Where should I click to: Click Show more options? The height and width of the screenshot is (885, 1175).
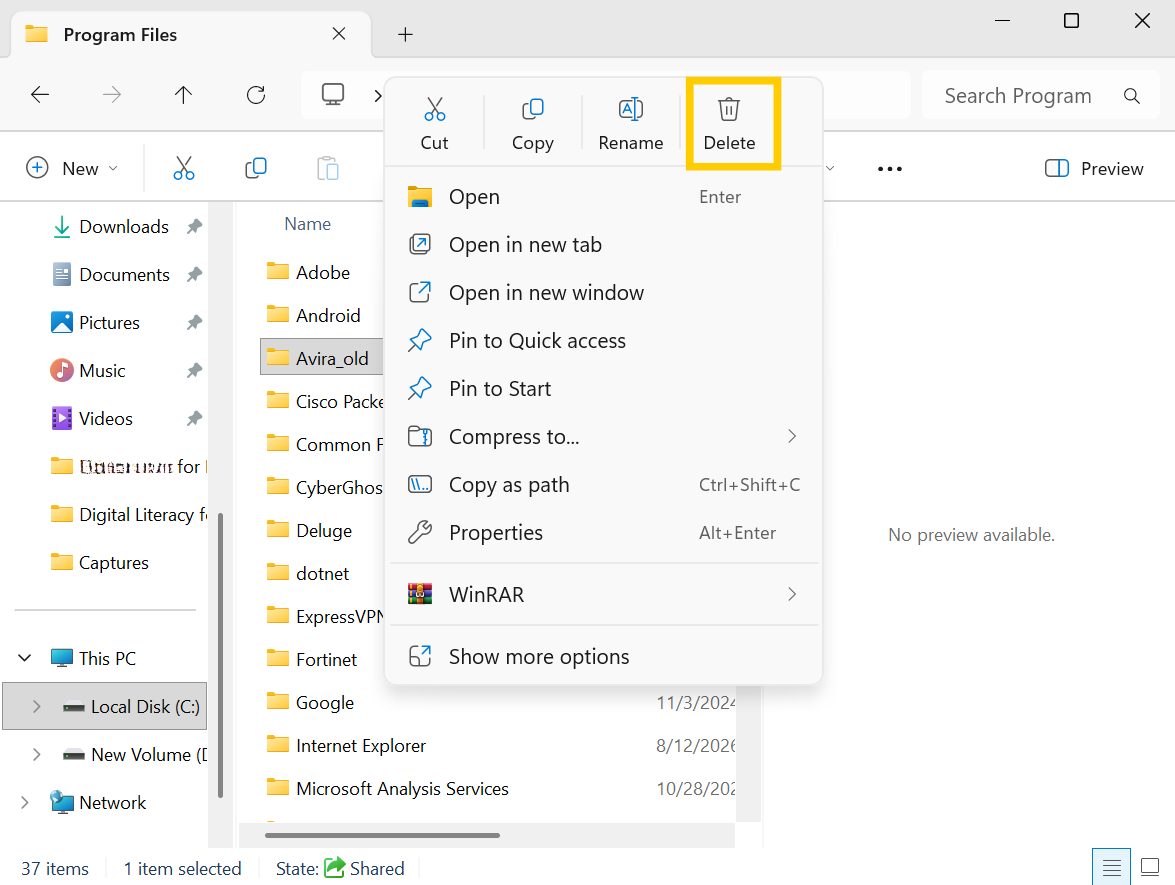pos(604,656)
